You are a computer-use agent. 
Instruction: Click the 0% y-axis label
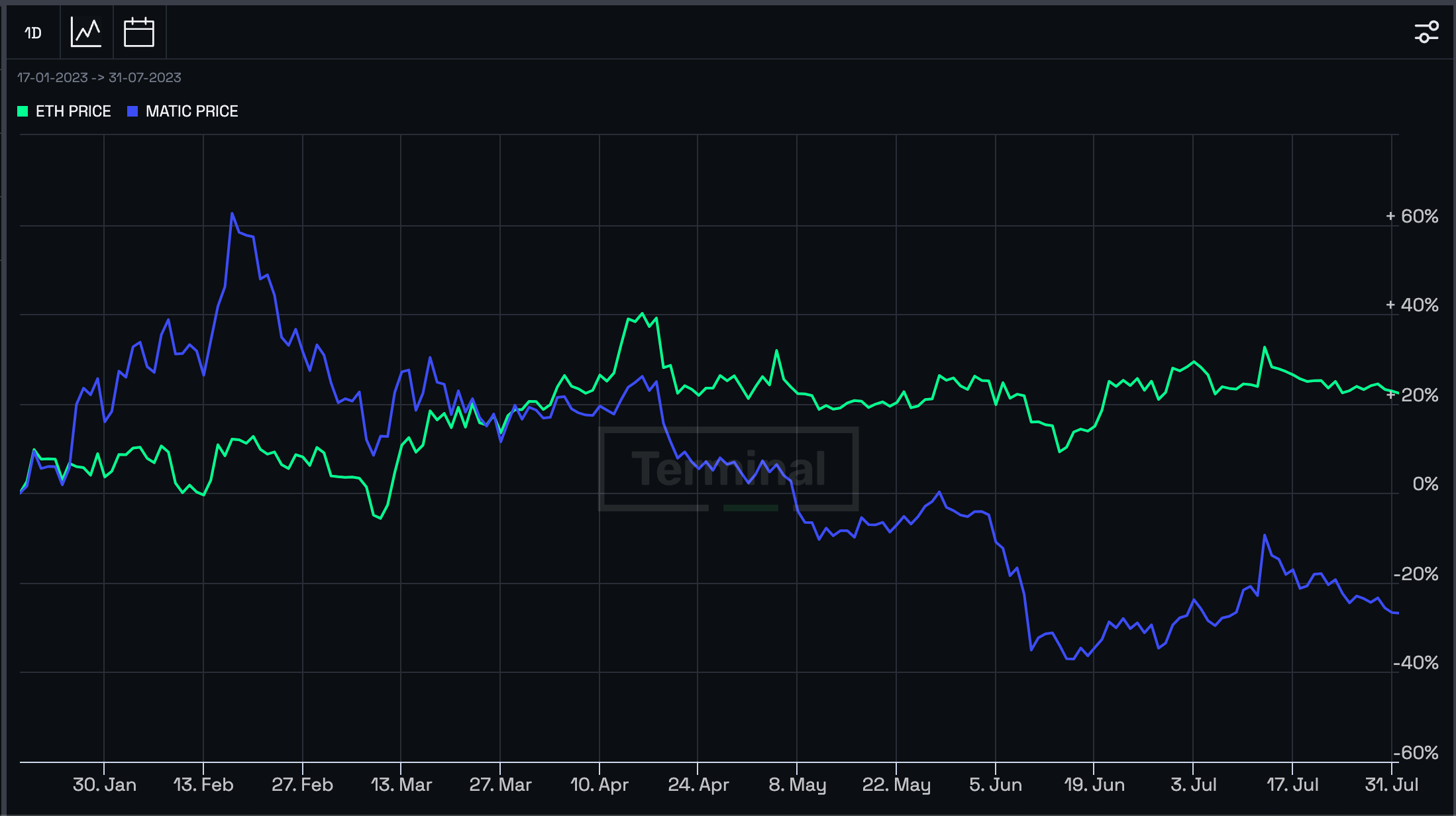pos(1426,484)
